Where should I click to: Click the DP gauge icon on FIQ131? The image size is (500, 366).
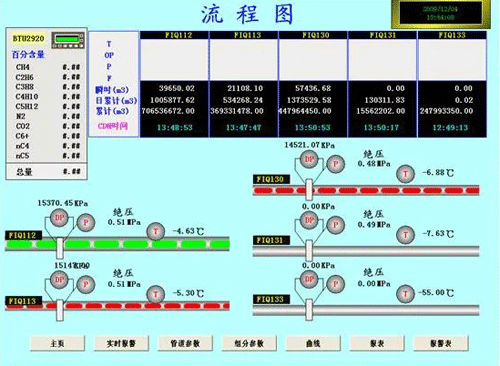(x=309, y=220)
